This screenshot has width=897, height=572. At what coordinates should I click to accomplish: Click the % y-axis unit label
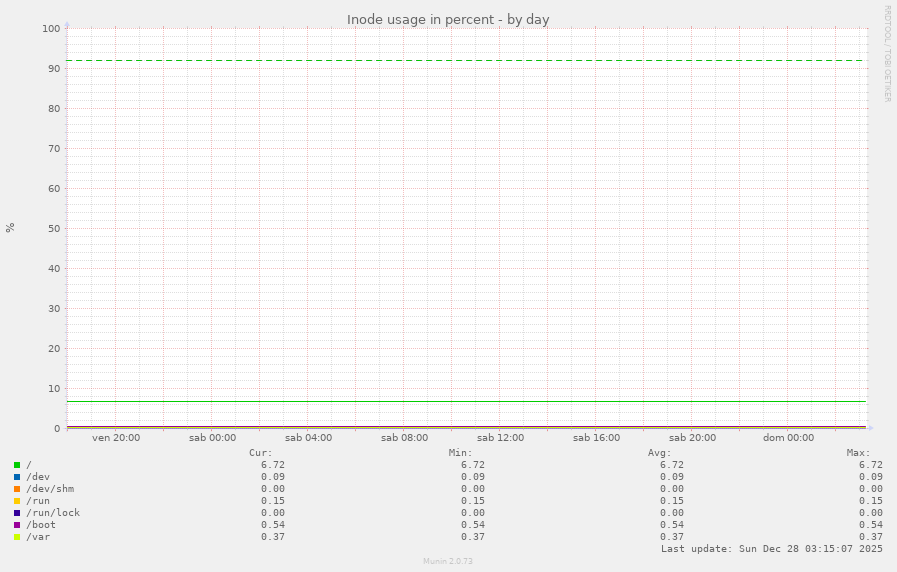pos(10,228)
